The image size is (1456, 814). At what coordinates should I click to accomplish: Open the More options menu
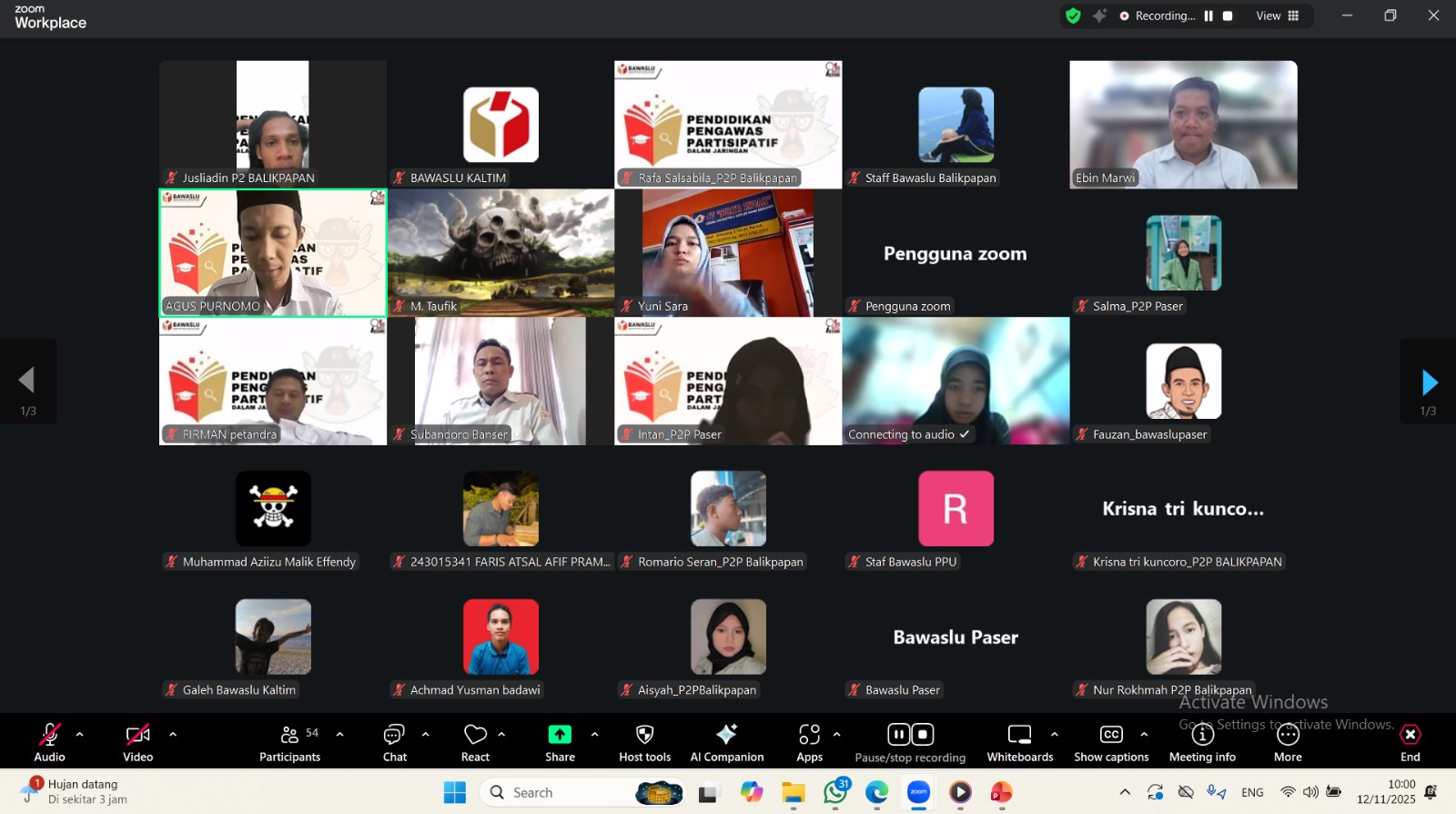click(x=1288, y=742)
